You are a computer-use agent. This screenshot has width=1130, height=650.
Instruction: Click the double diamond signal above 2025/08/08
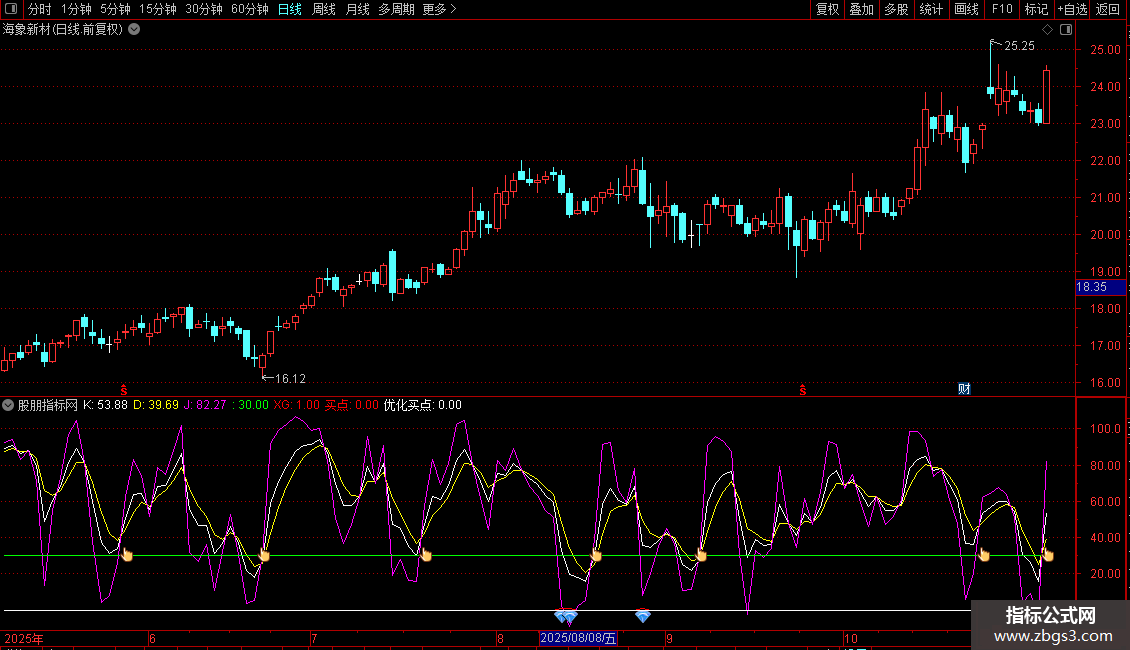click(x=566, y=616)
